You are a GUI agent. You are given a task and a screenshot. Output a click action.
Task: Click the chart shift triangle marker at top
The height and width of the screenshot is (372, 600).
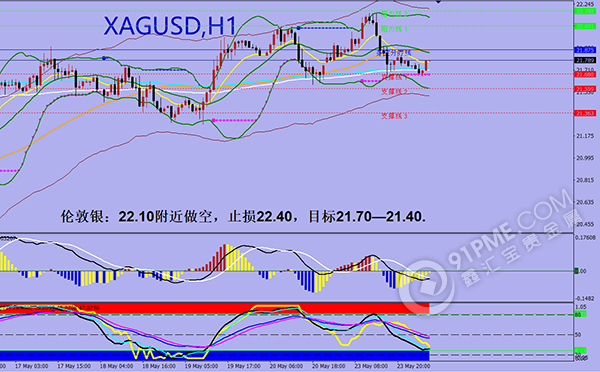click(438, 2)
